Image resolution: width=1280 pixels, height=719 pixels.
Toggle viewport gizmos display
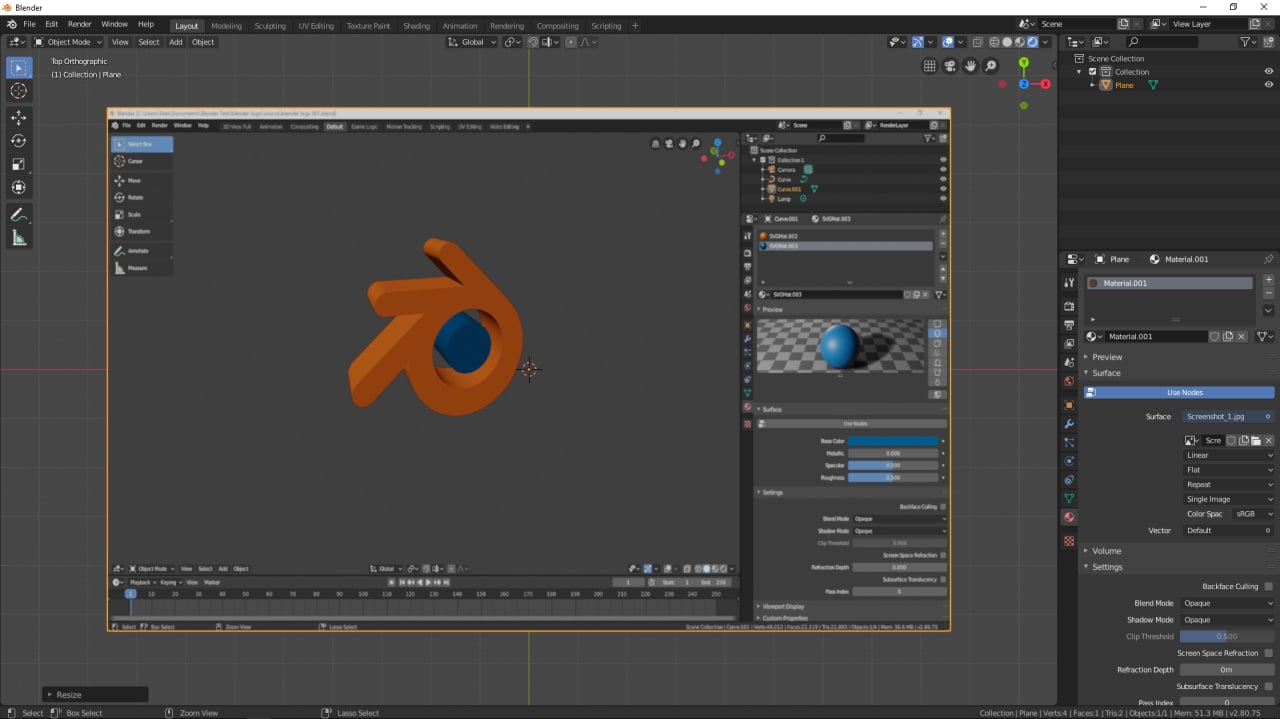(918, 42)
